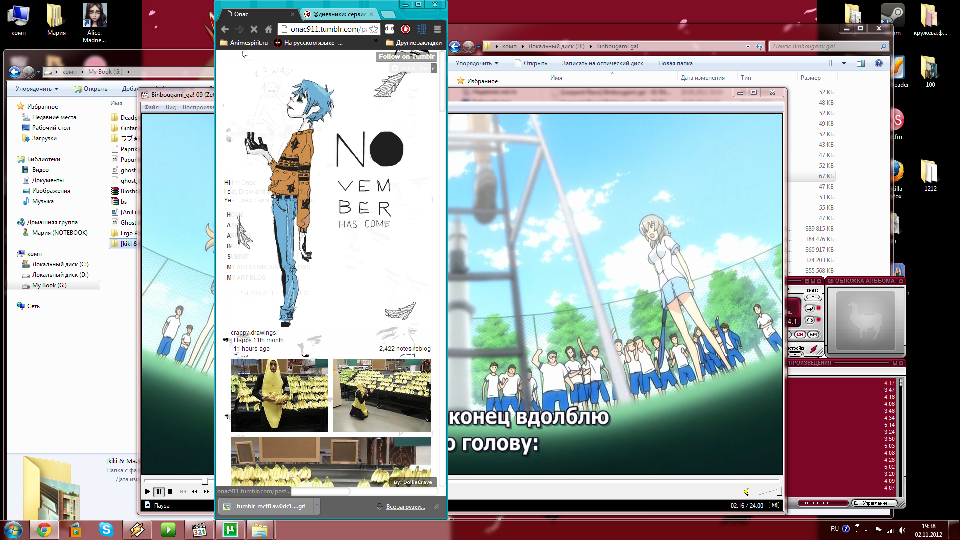Open uTorrent from the taskbar

pos(230,529)
